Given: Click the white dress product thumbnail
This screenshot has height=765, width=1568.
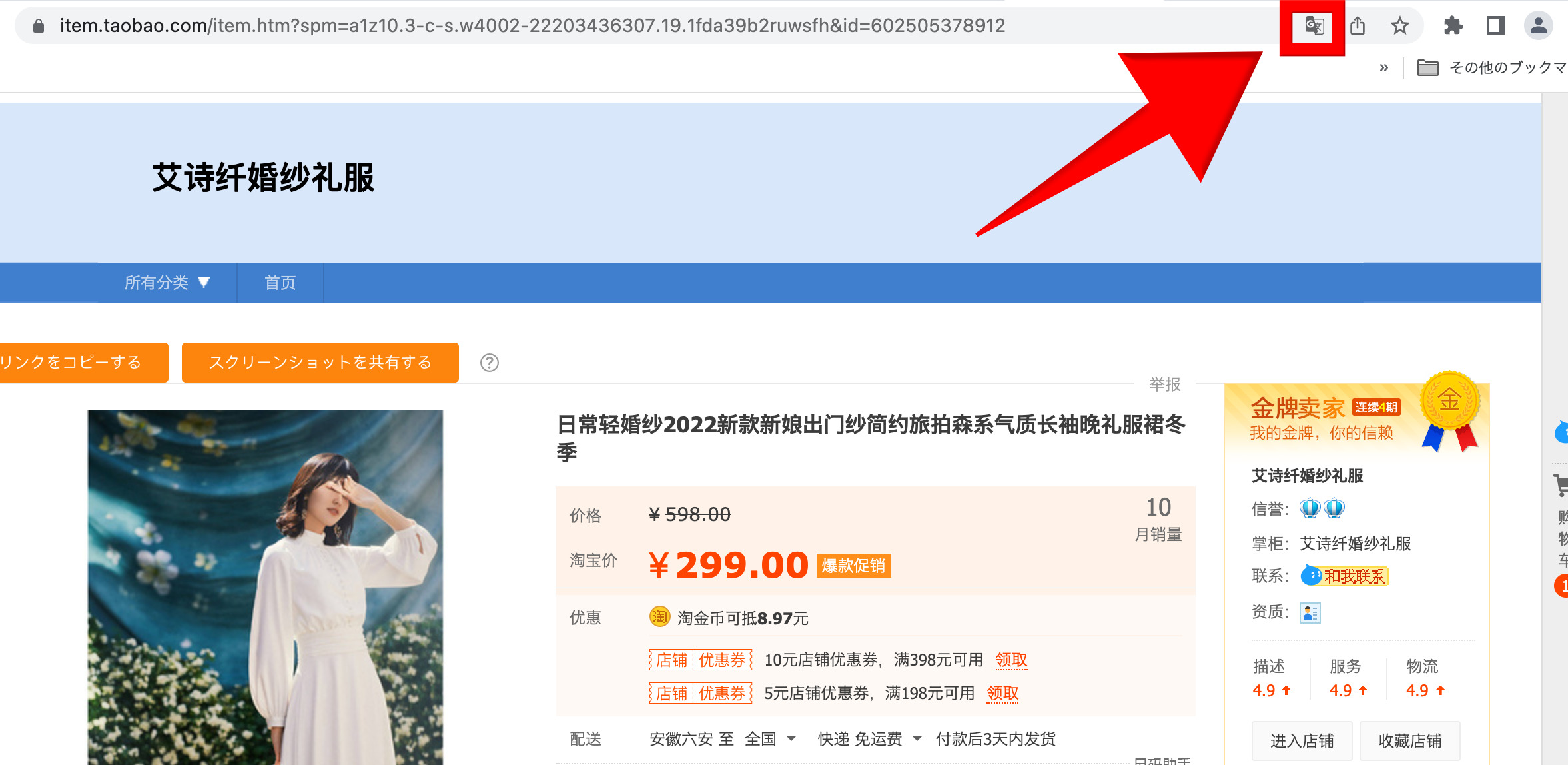Looking at the screenshot, I should (x=265, y=586).
